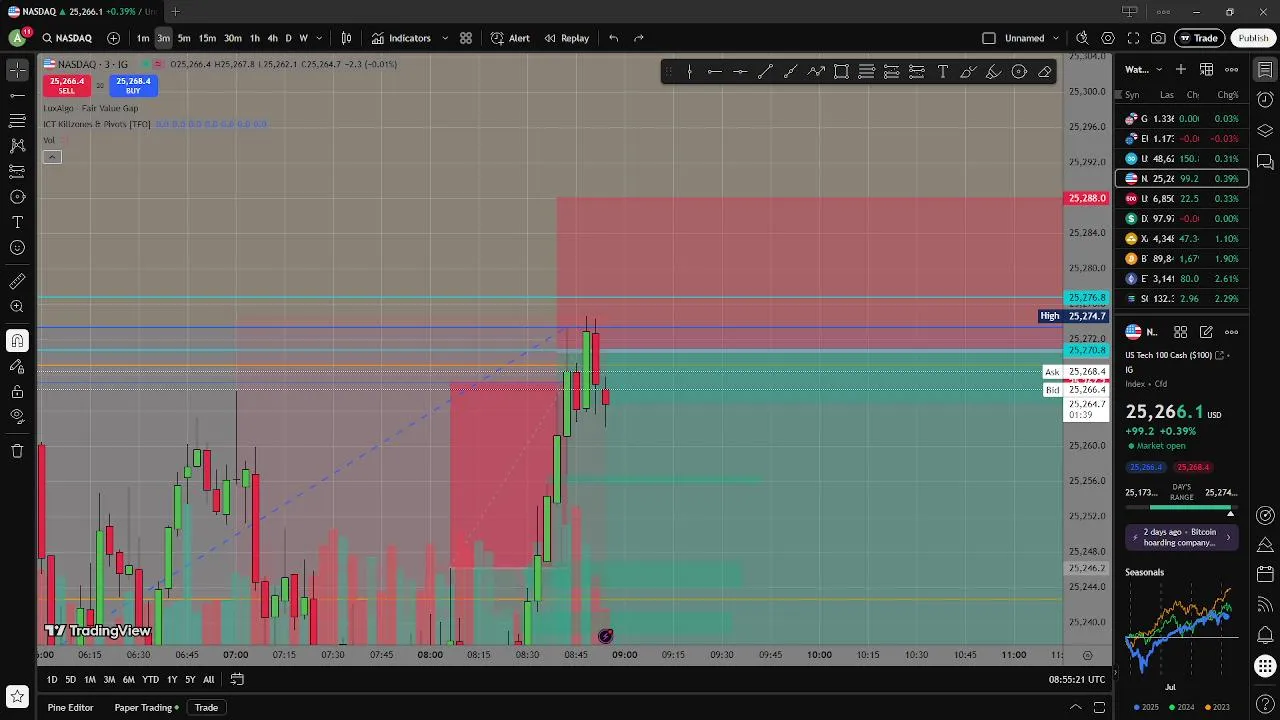The image size is (1280, 720).
Task: Toggle lock all drawings
Action: pyautogui.click(x=17, y=391)
